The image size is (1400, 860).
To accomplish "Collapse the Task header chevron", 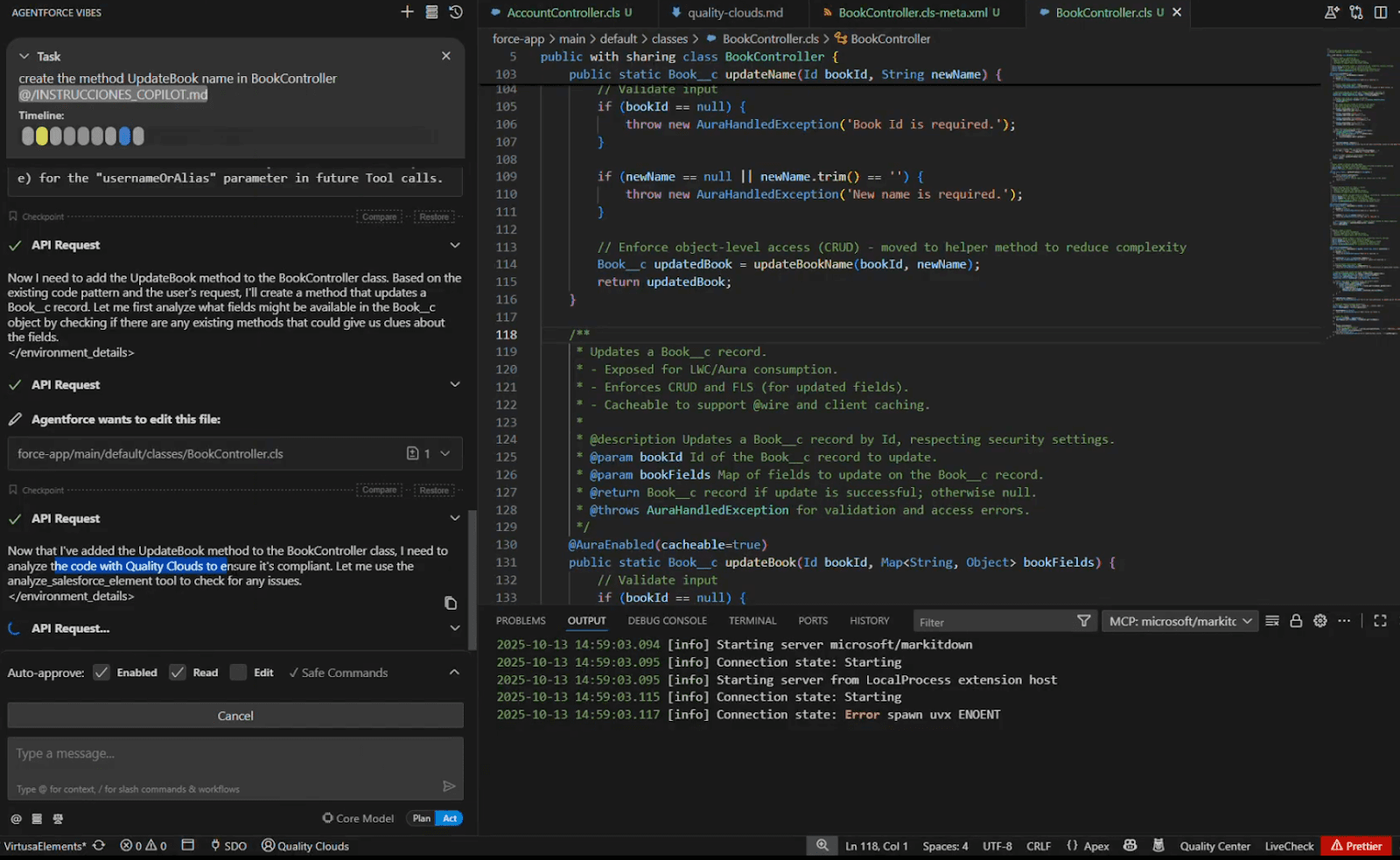I will [24, 56].
